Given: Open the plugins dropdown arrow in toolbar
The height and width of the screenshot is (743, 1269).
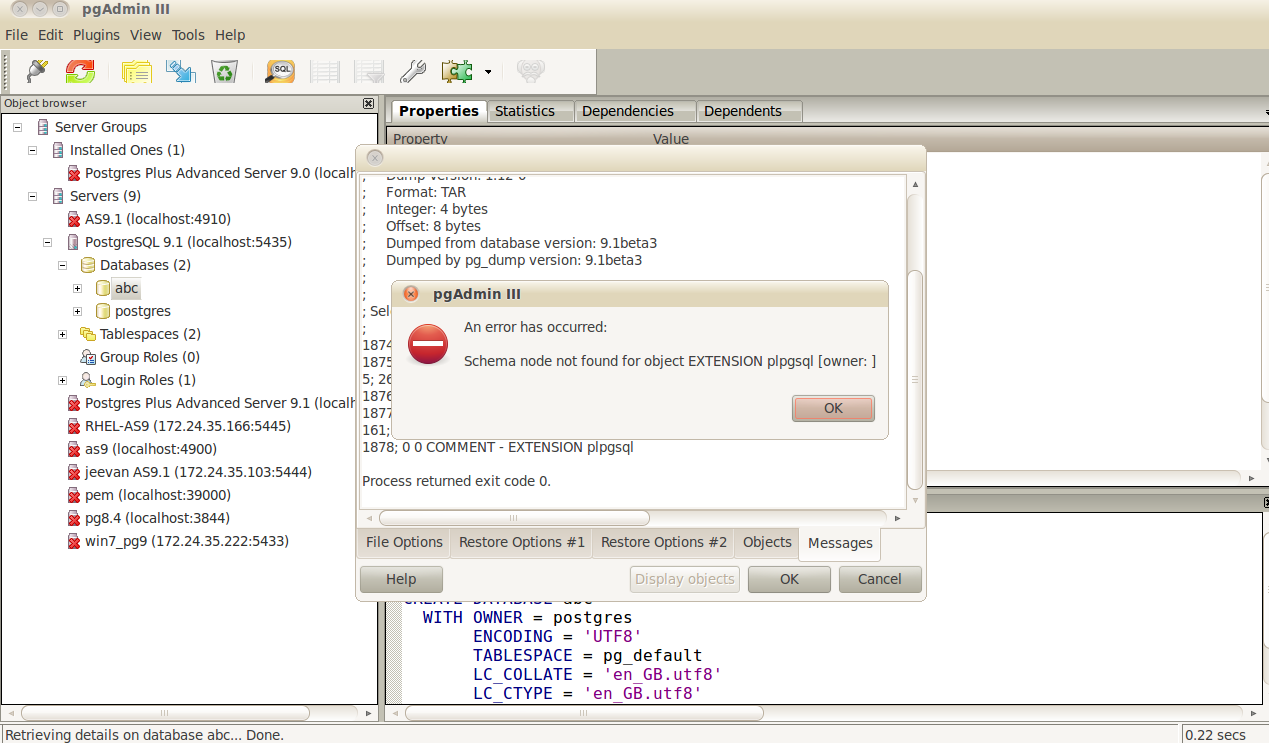Looking at the screenshot, I should coord(488,72).
